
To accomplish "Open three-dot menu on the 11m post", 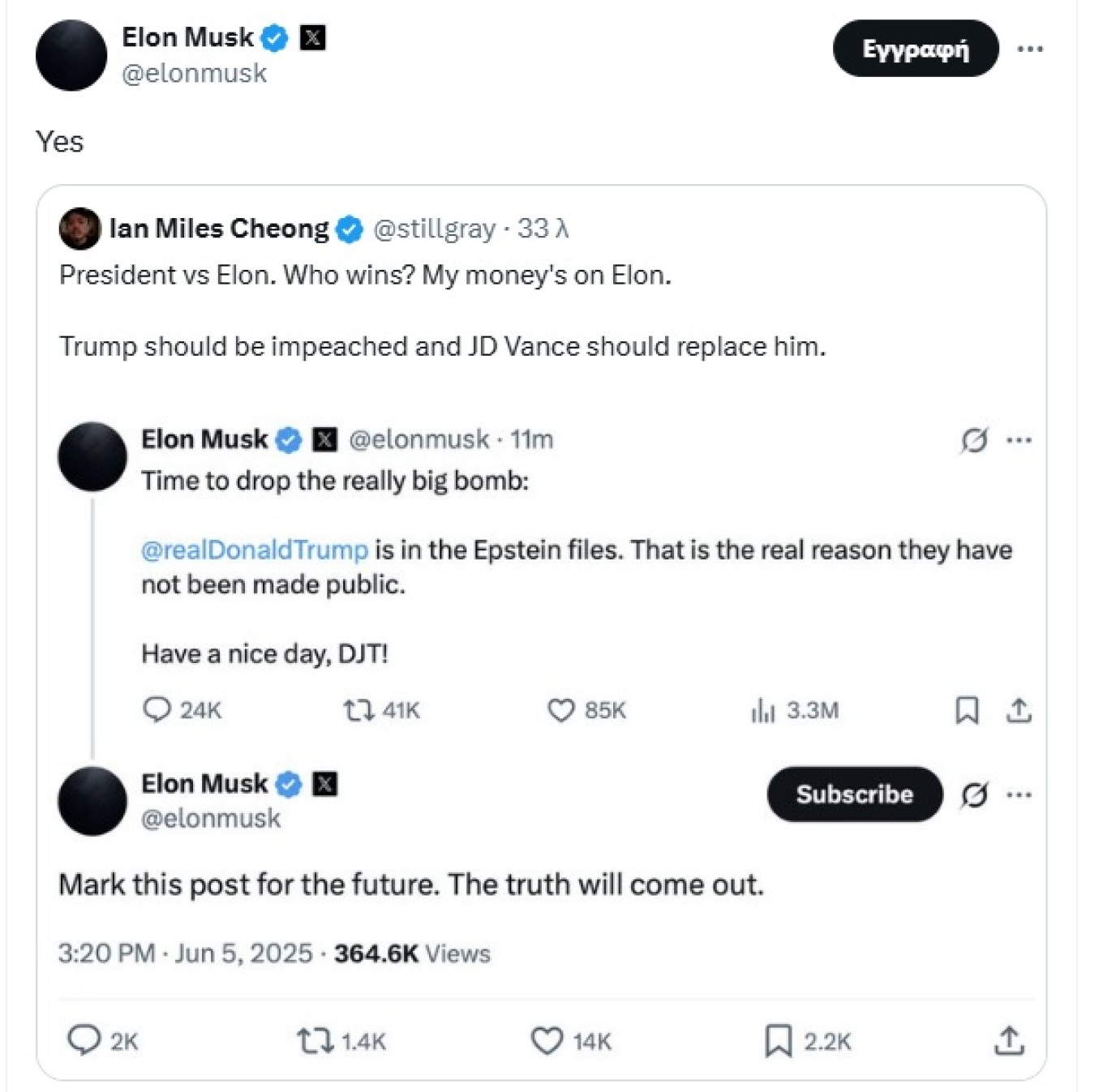I will [x=1019, y=440].
